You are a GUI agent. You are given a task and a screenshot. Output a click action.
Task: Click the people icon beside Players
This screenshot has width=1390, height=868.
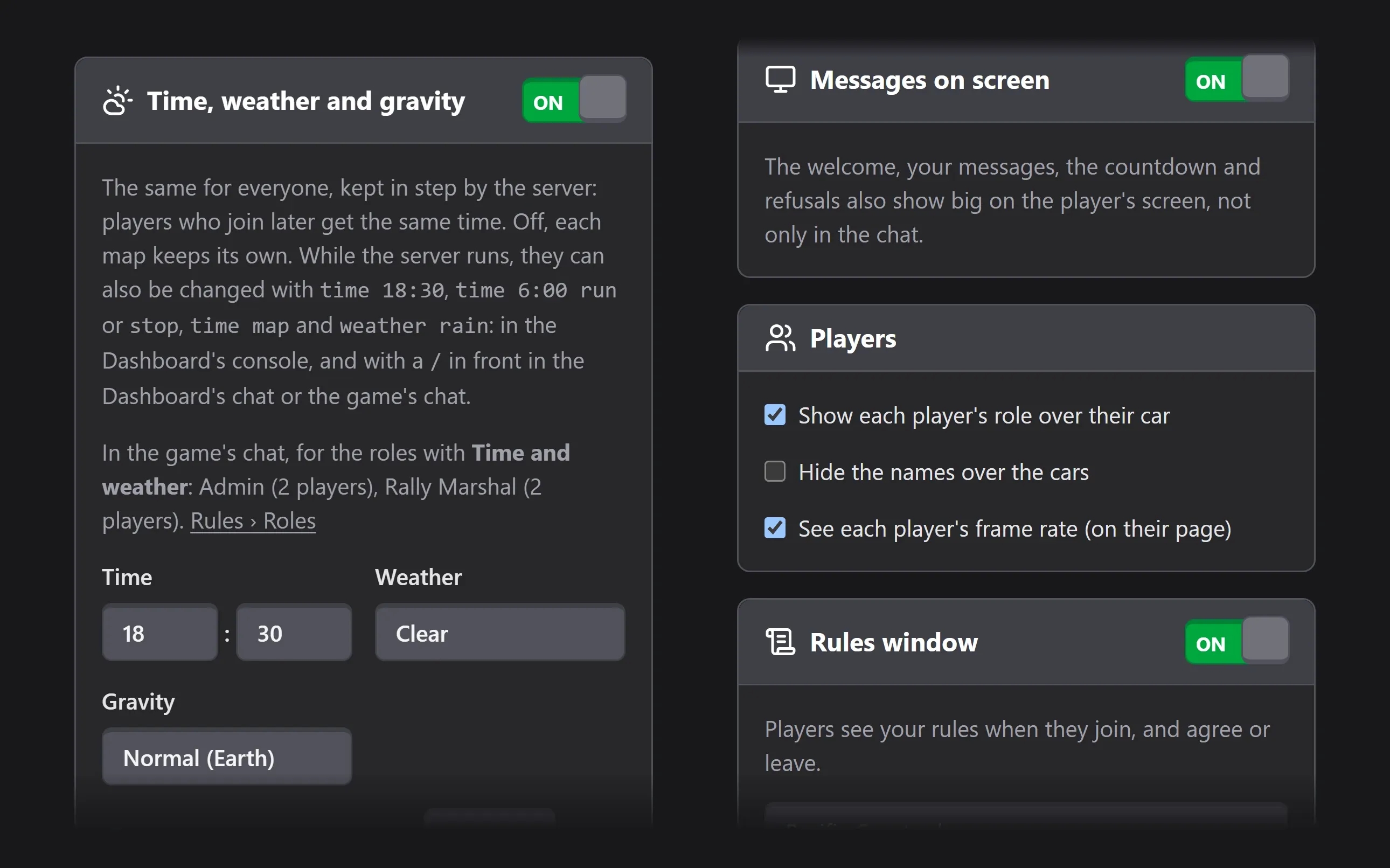tap(780, 338)
